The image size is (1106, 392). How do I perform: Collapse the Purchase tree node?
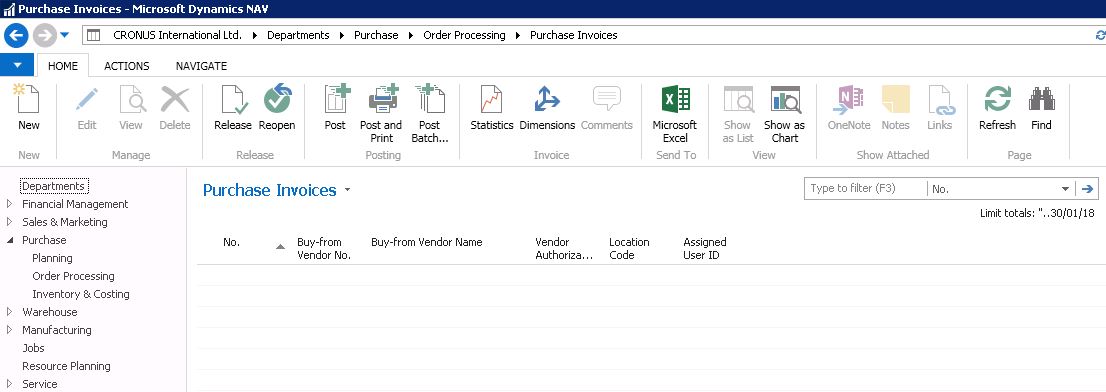[9, 240]
